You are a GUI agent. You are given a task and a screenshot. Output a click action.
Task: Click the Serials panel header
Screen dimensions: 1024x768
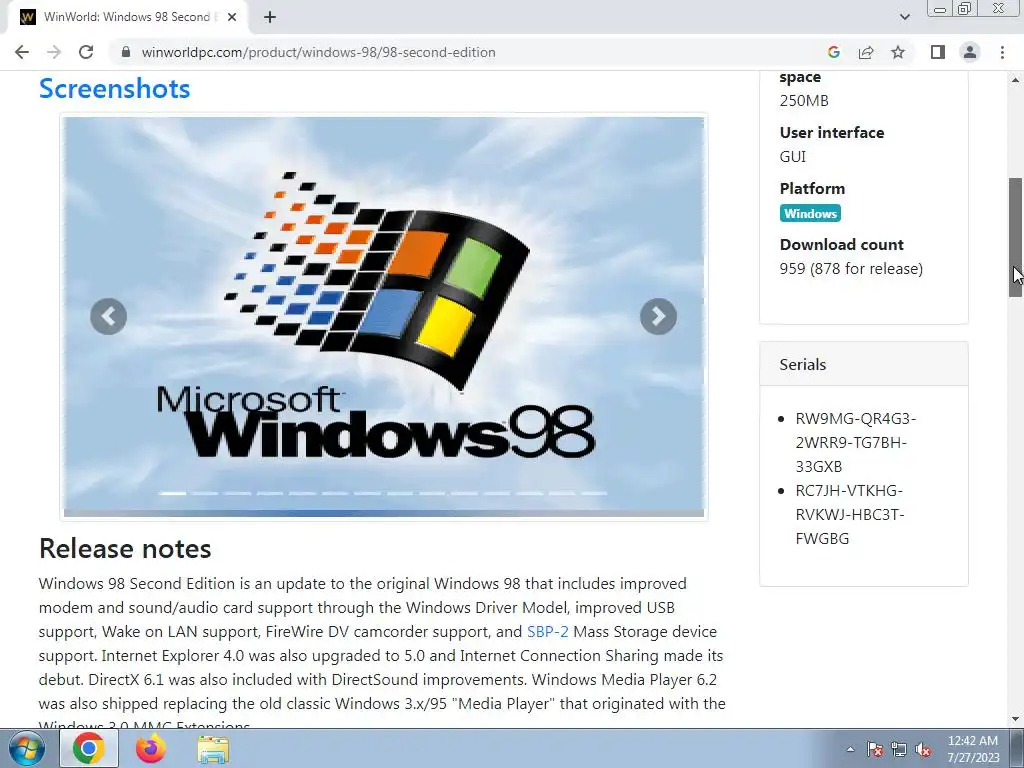point(863,364)
